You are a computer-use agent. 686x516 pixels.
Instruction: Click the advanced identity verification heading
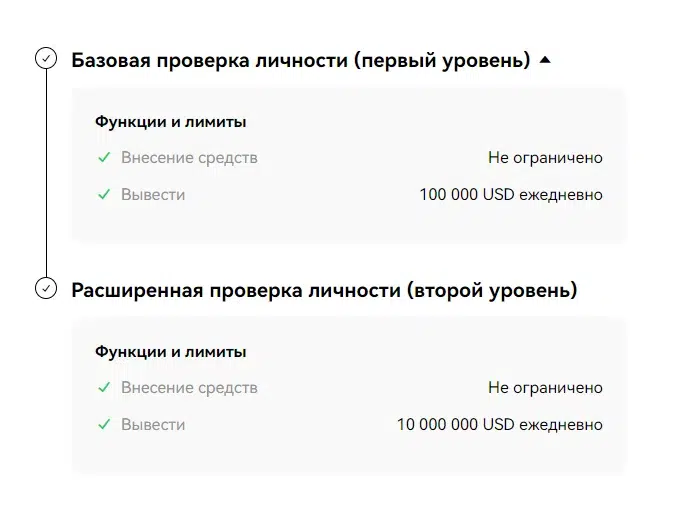click(x=324, y=290)
